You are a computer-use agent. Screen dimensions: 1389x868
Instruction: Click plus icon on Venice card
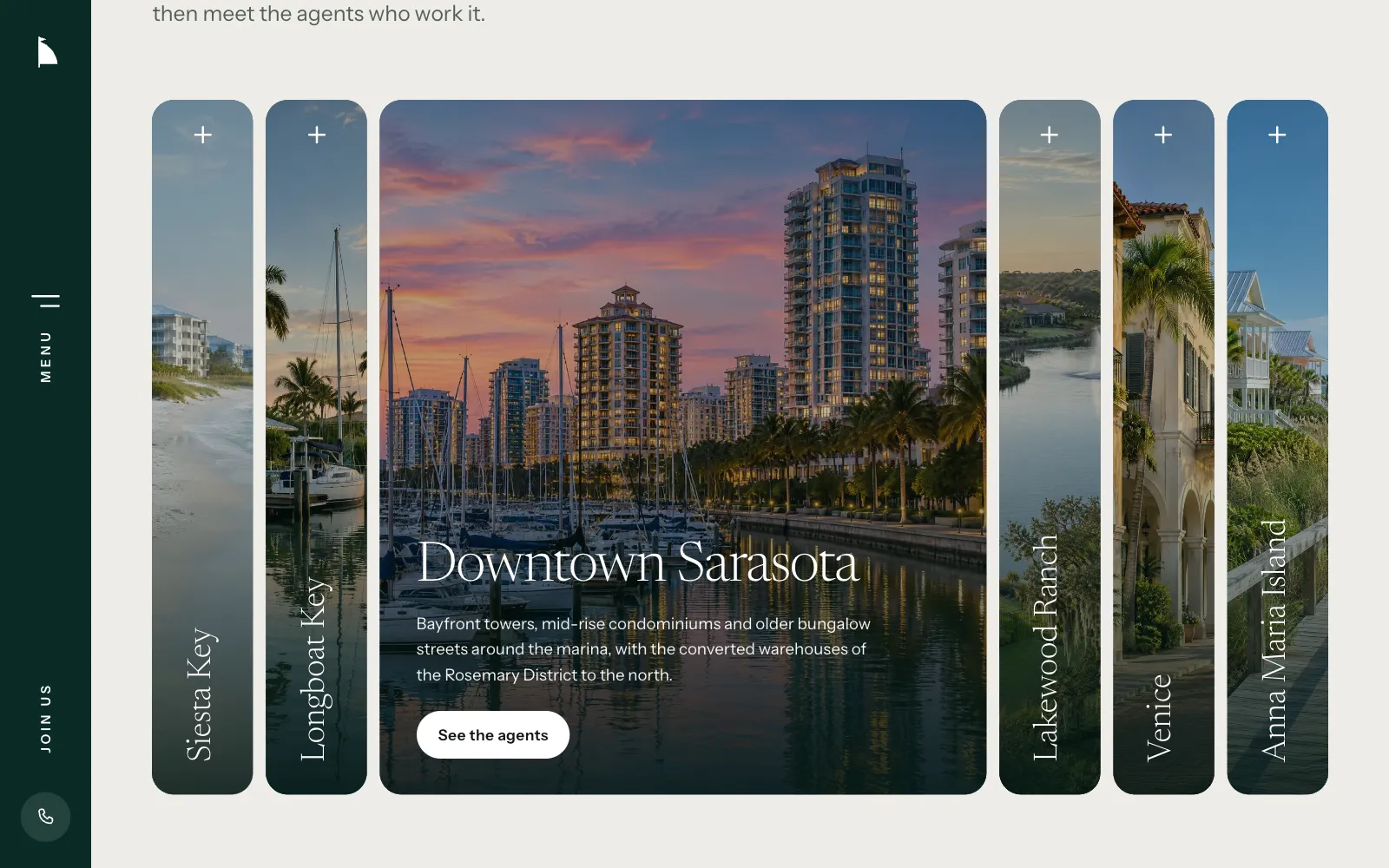(1163, 135)
